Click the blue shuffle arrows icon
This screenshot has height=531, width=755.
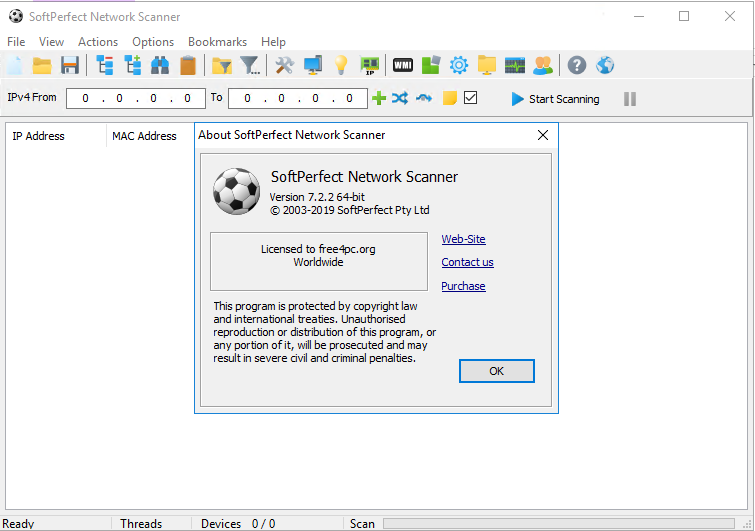tap(400, 98)
